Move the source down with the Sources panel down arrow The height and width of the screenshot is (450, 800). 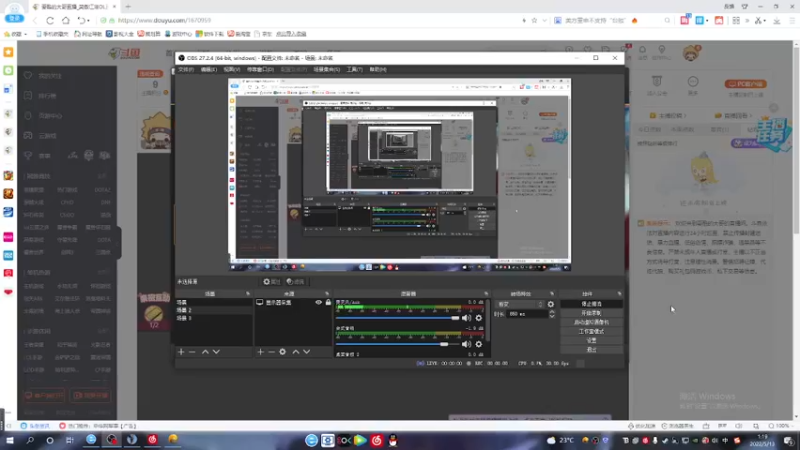[x=307, y=352]
